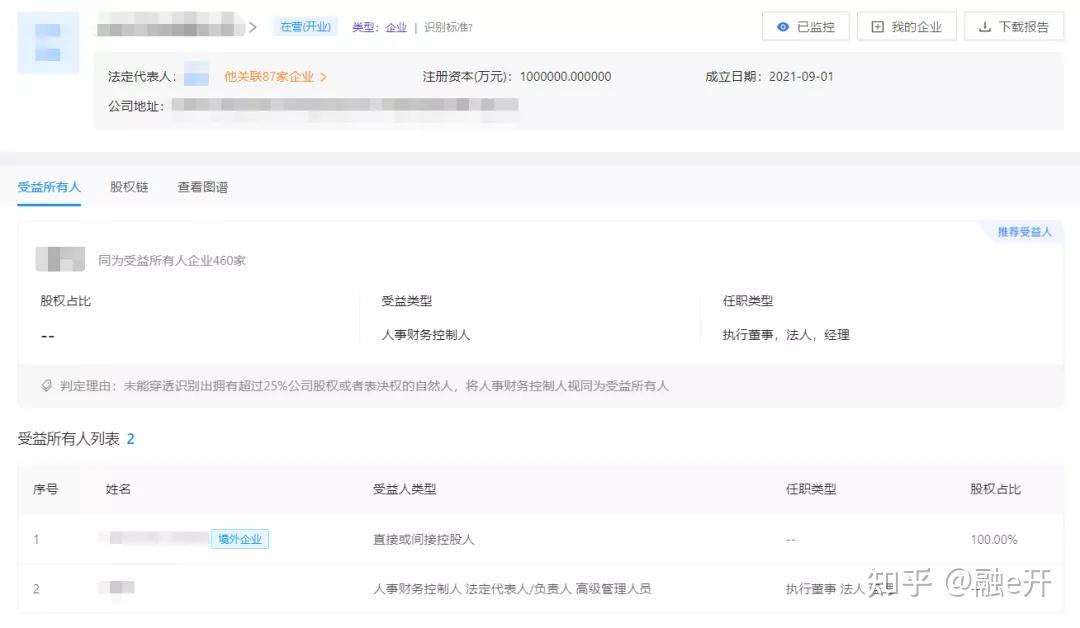Click 100.00% equity value in row 1
The height and width of the screenshot is (628, 1080).
coord(994,539)
